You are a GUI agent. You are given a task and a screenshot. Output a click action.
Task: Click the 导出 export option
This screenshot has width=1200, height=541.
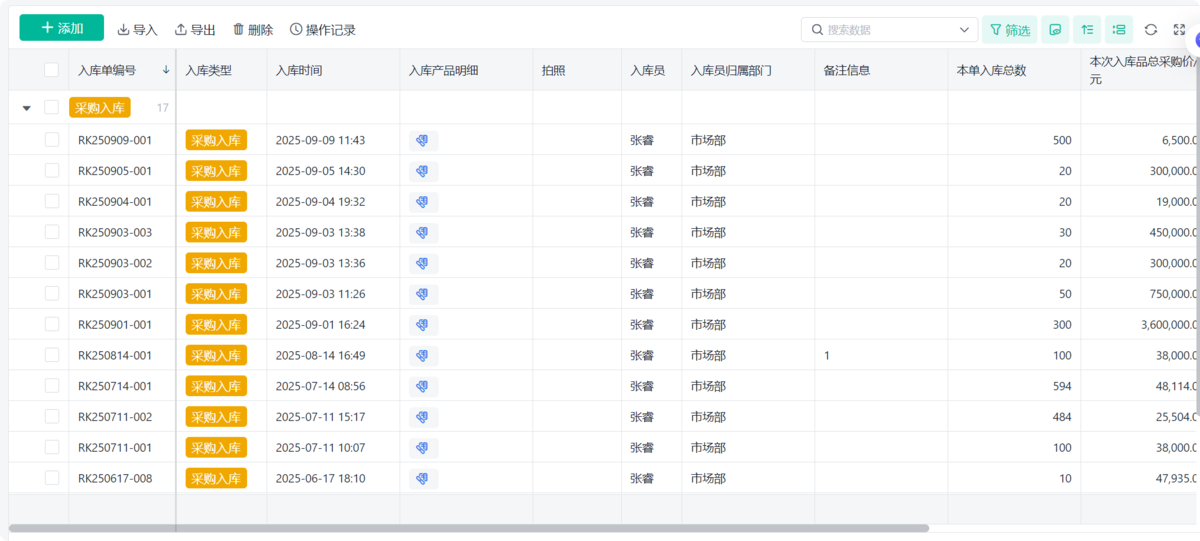click(x=195, y=30)
